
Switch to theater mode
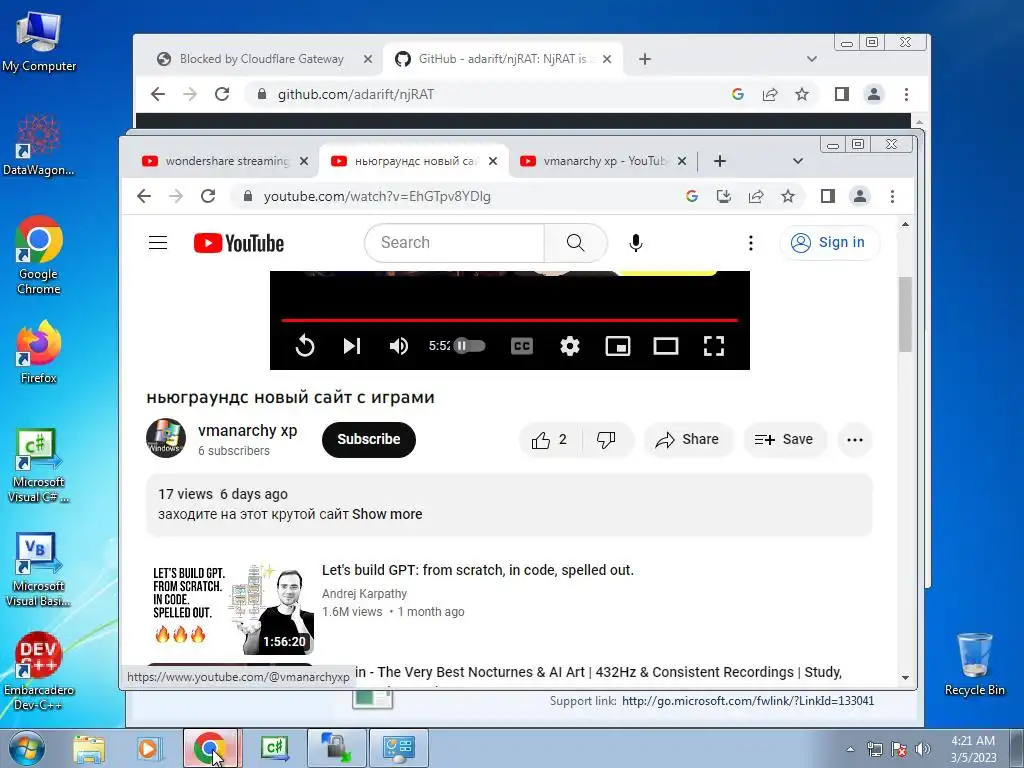(x=665, y=345)
